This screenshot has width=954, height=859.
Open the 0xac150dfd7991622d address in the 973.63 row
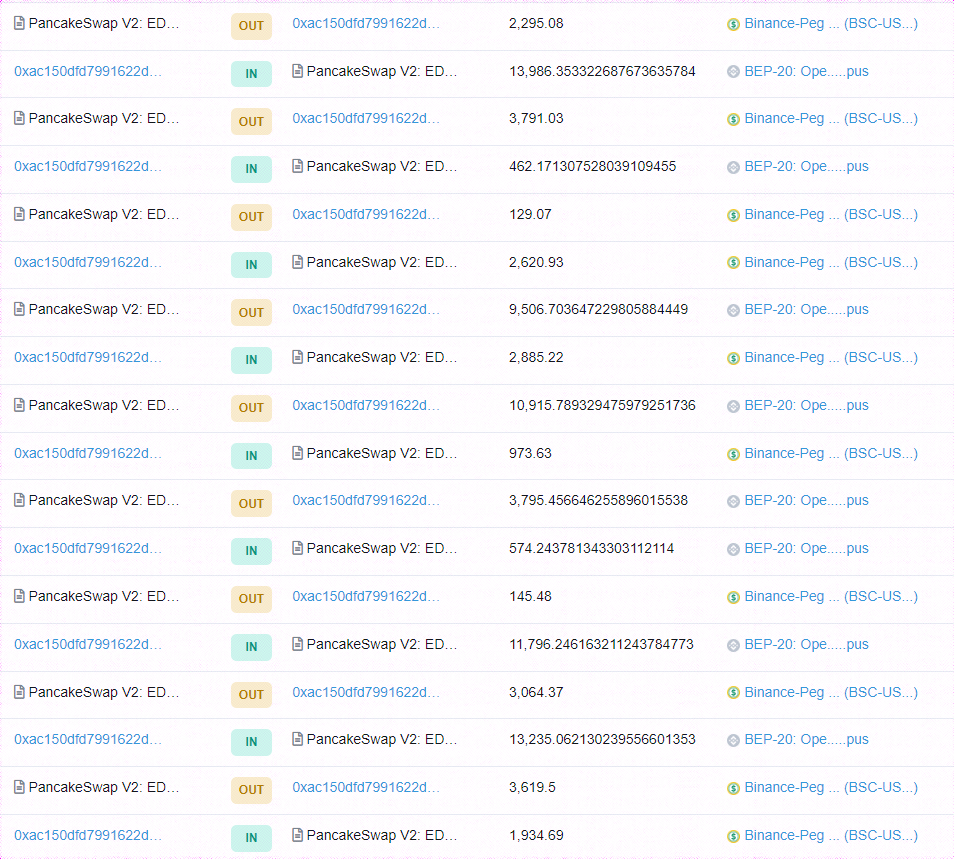pyautogui.click(x=88, y=453)
